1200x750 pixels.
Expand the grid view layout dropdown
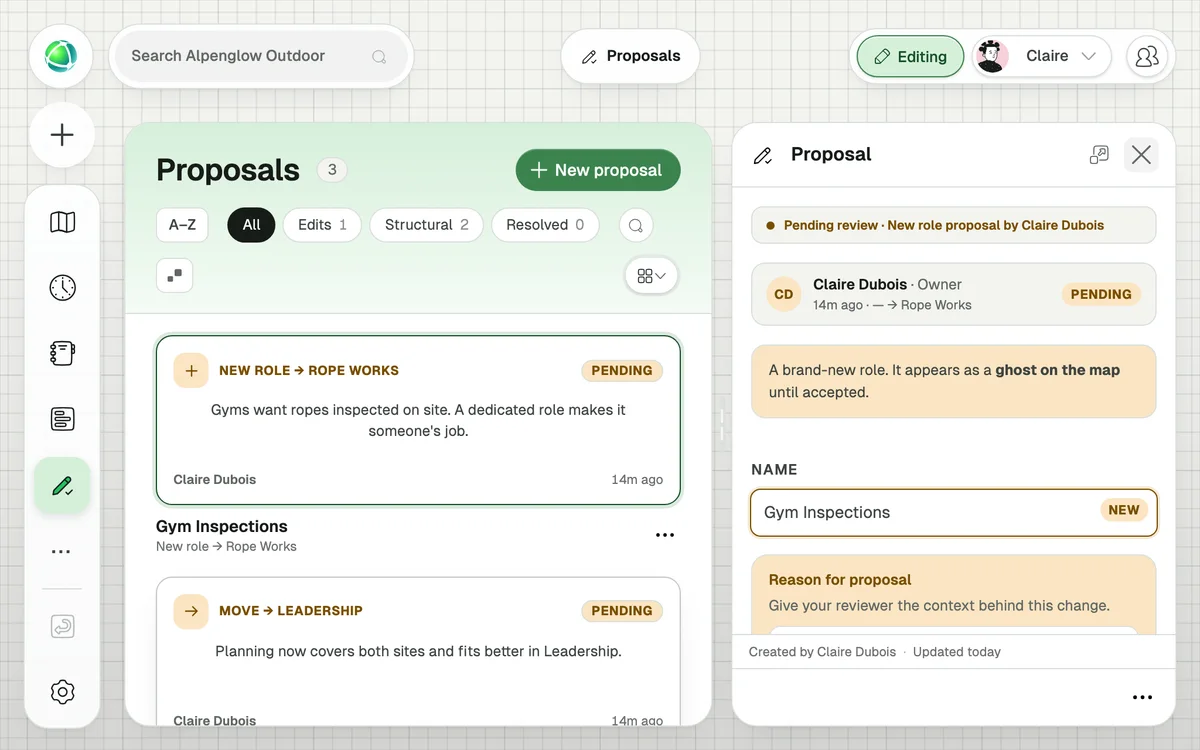(651, 276)
